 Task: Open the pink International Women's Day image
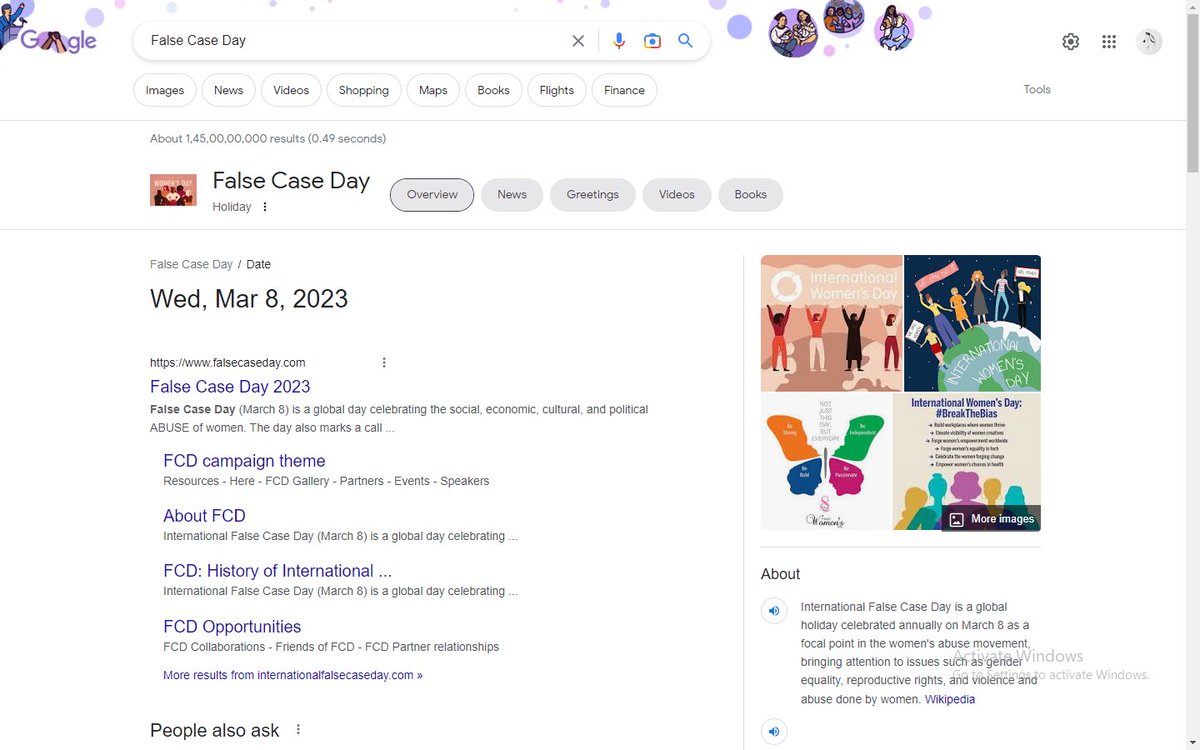[x=832, y=323]
